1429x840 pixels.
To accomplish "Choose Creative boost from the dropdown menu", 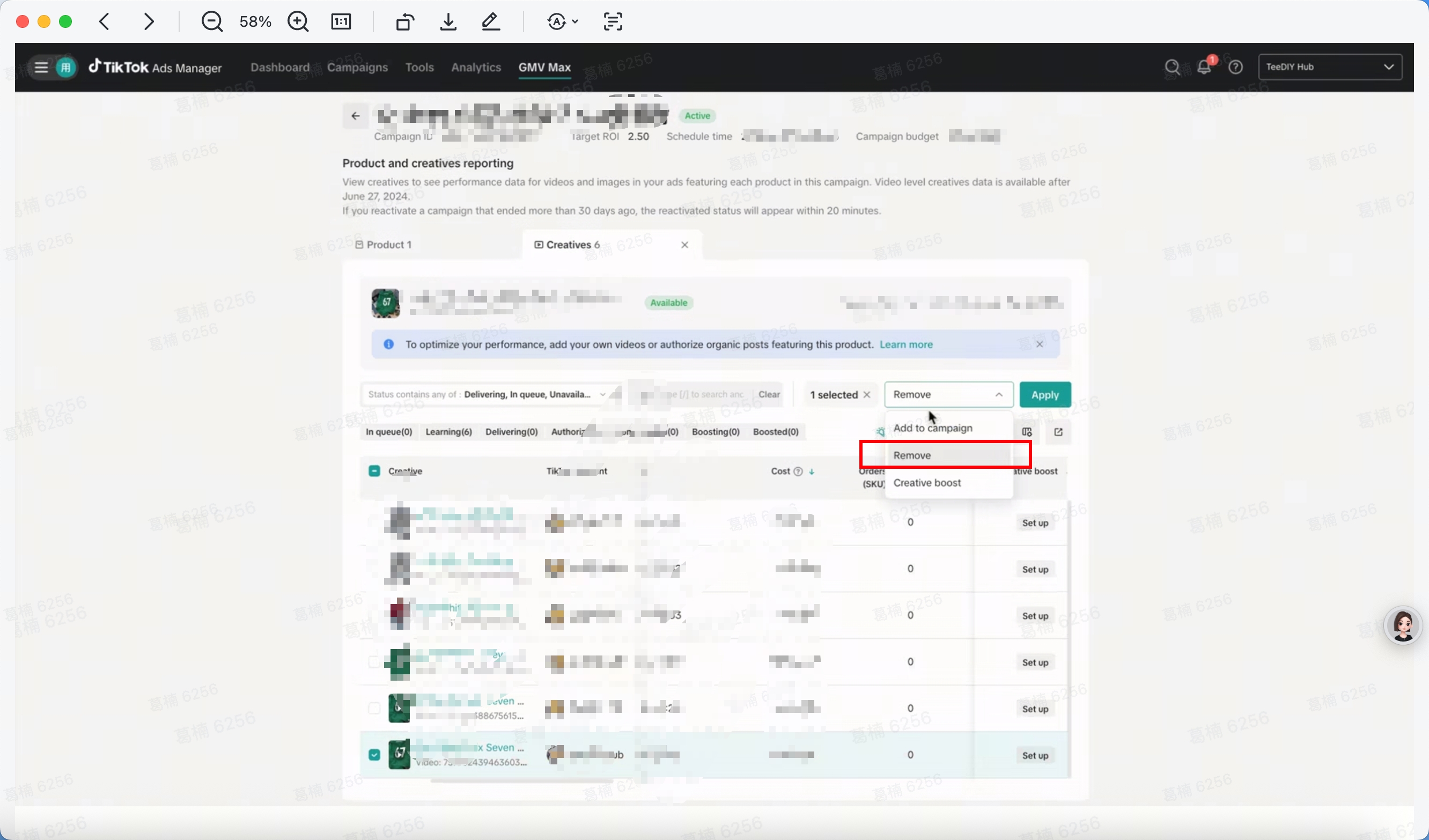I will point(927,483).
